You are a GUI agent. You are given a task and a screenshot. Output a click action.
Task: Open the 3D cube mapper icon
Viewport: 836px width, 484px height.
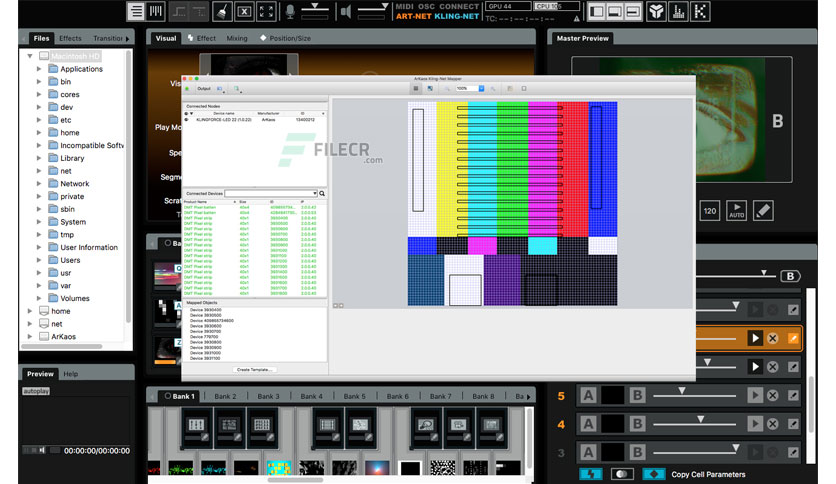pyautogui.click(x=656, y=11)
